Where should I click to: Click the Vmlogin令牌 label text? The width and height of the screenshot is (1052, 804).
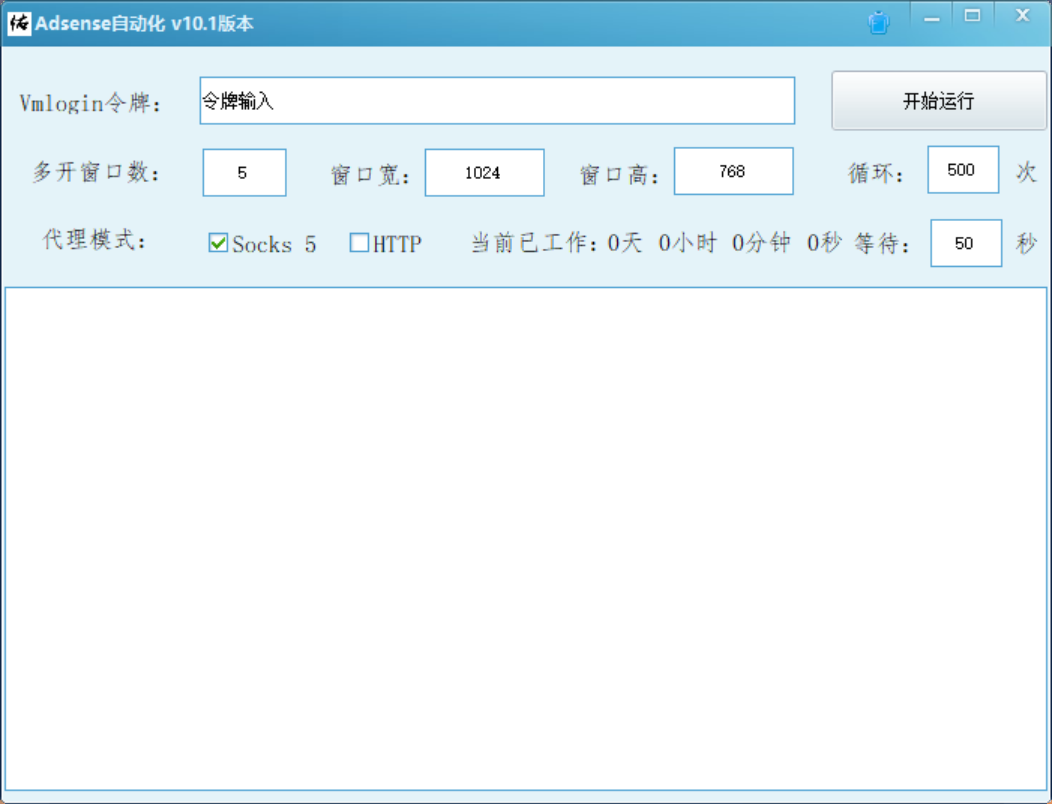[90, 103]
